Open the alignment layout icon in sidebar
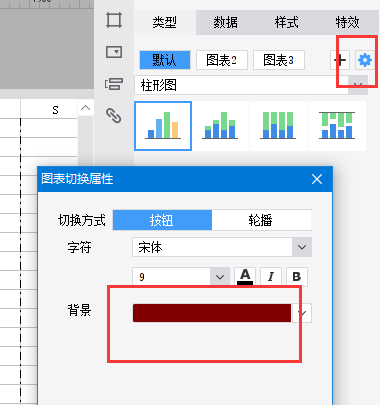This screenshot has width=380, height=405. [114, 84]
